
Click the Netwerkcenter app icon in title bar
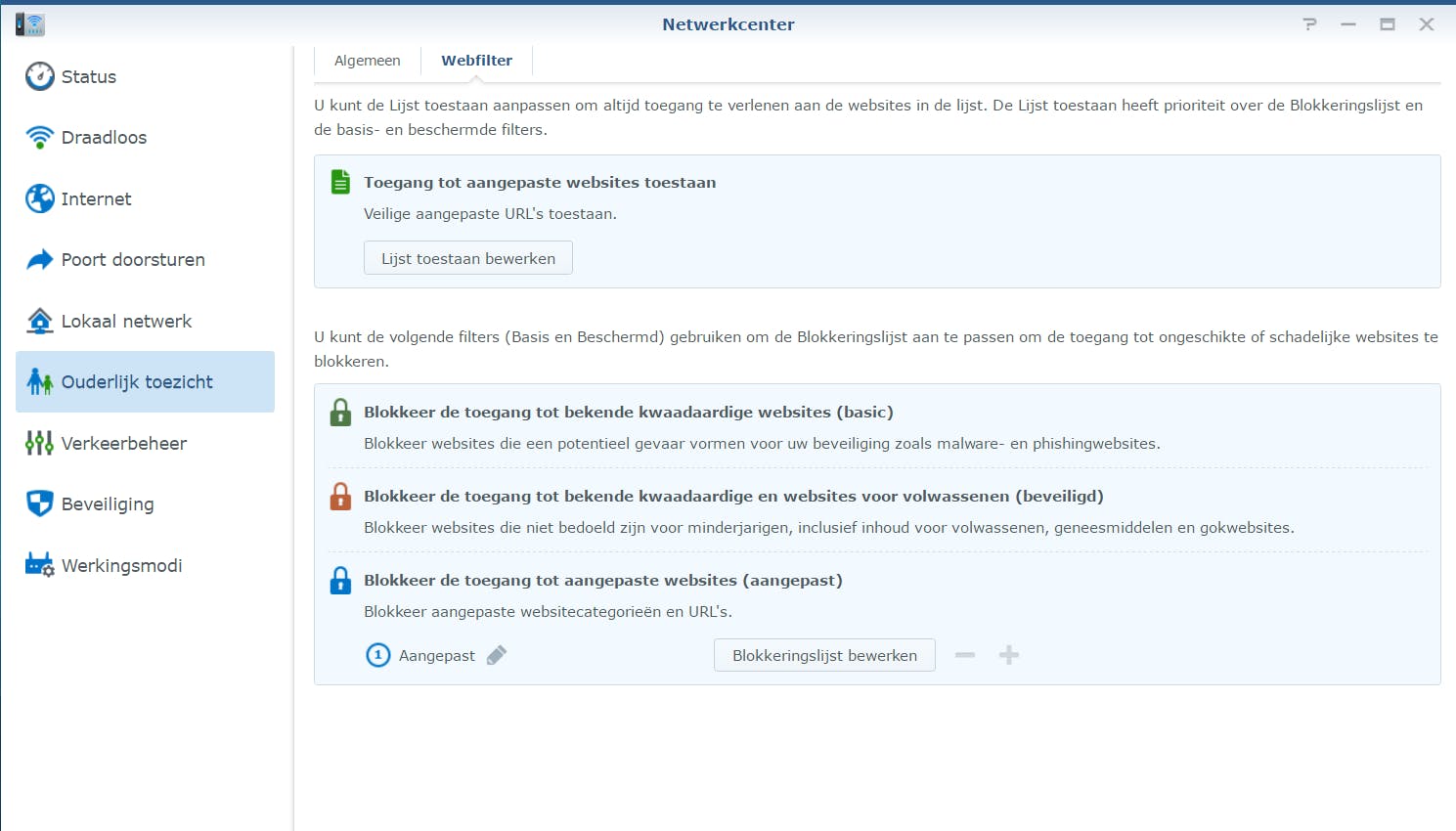tap(30, 24)
